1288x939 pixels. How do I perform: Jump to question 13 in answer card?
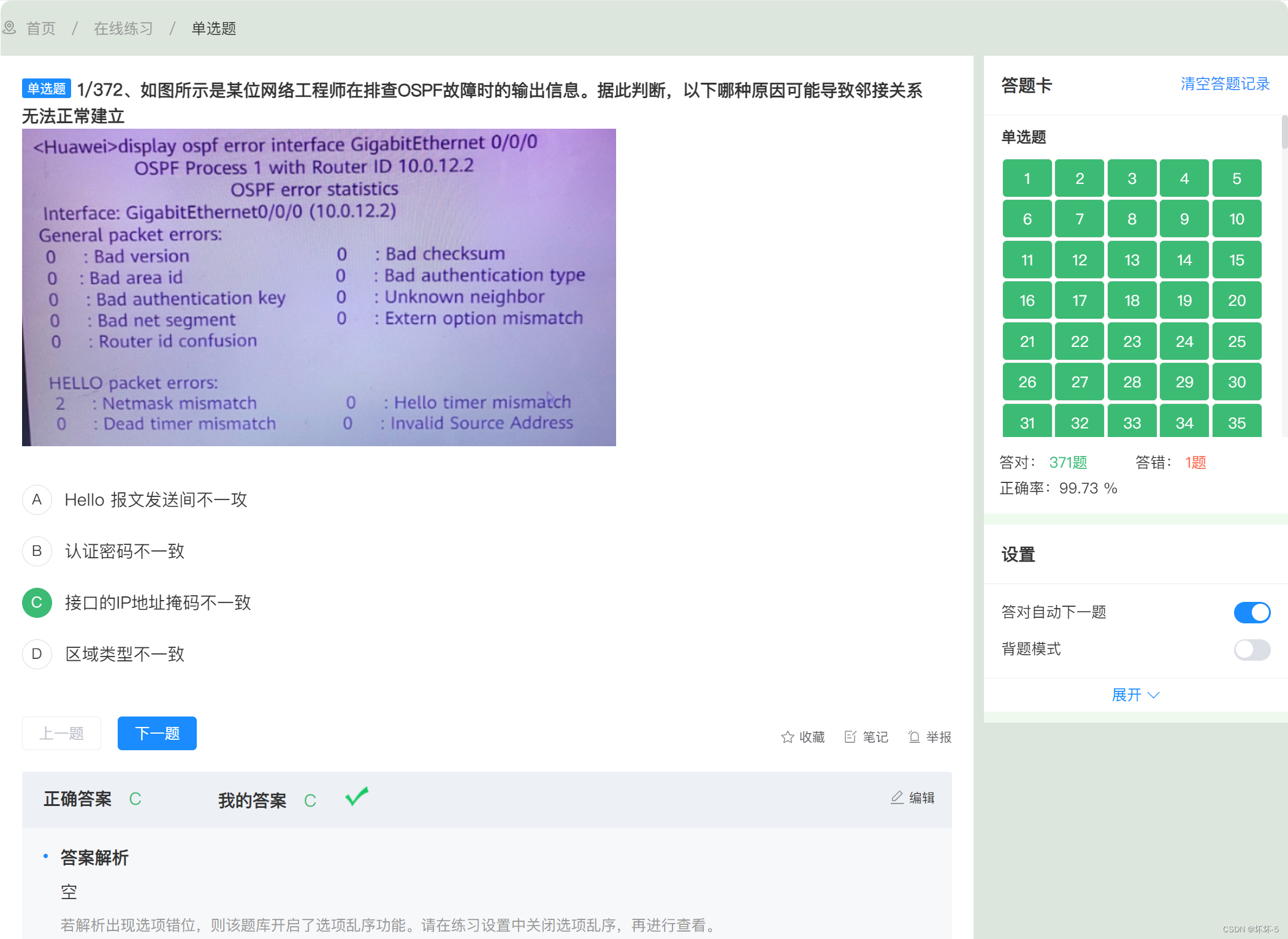tap(1132, 260)
